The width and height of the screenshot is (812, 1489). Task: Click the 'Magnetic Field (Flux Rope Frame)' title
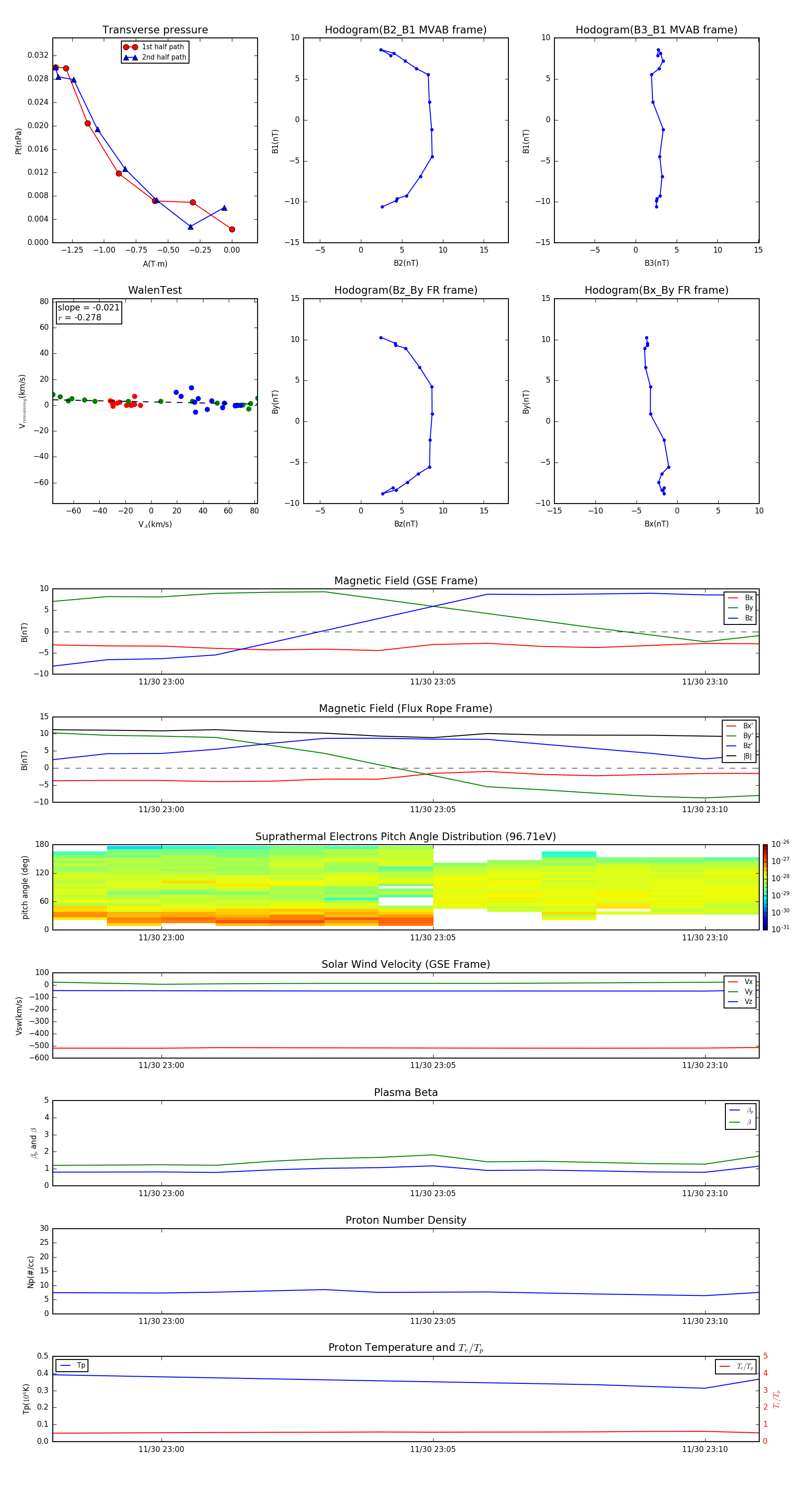[x=406, y=709]
